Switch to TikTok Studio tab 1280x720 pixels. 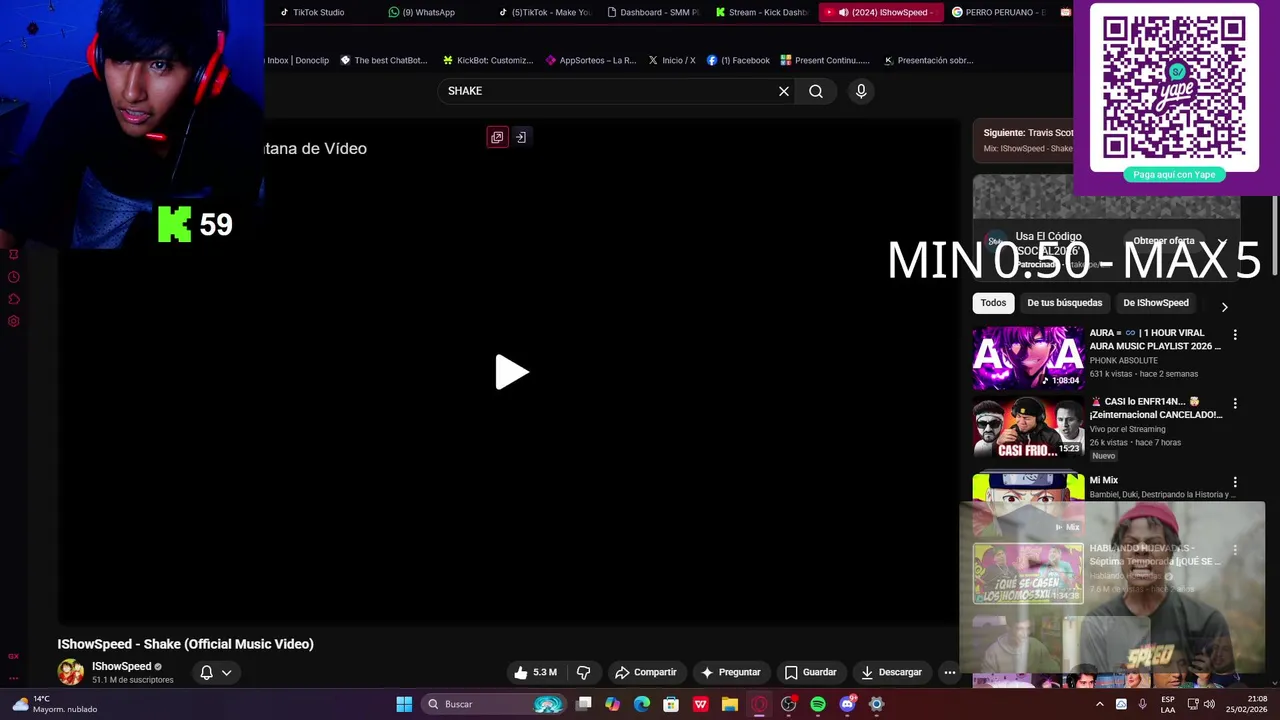click(x=312, y=12)
